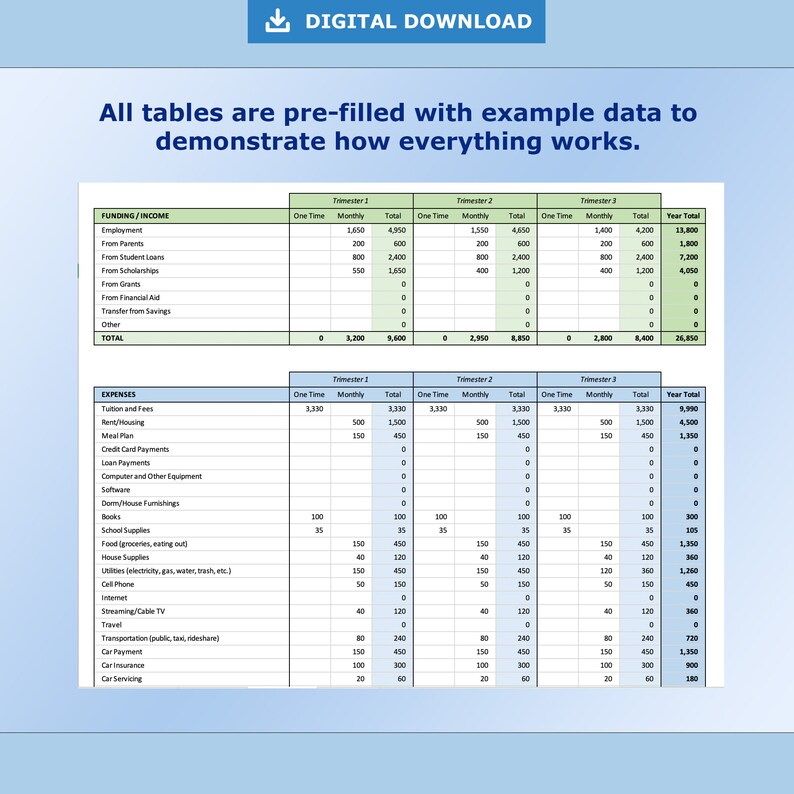Click the Rent/Housing row label
Image resolution: width=794 pixels, height=794 pixels.
pyautogui.click(x=123, y=422)
